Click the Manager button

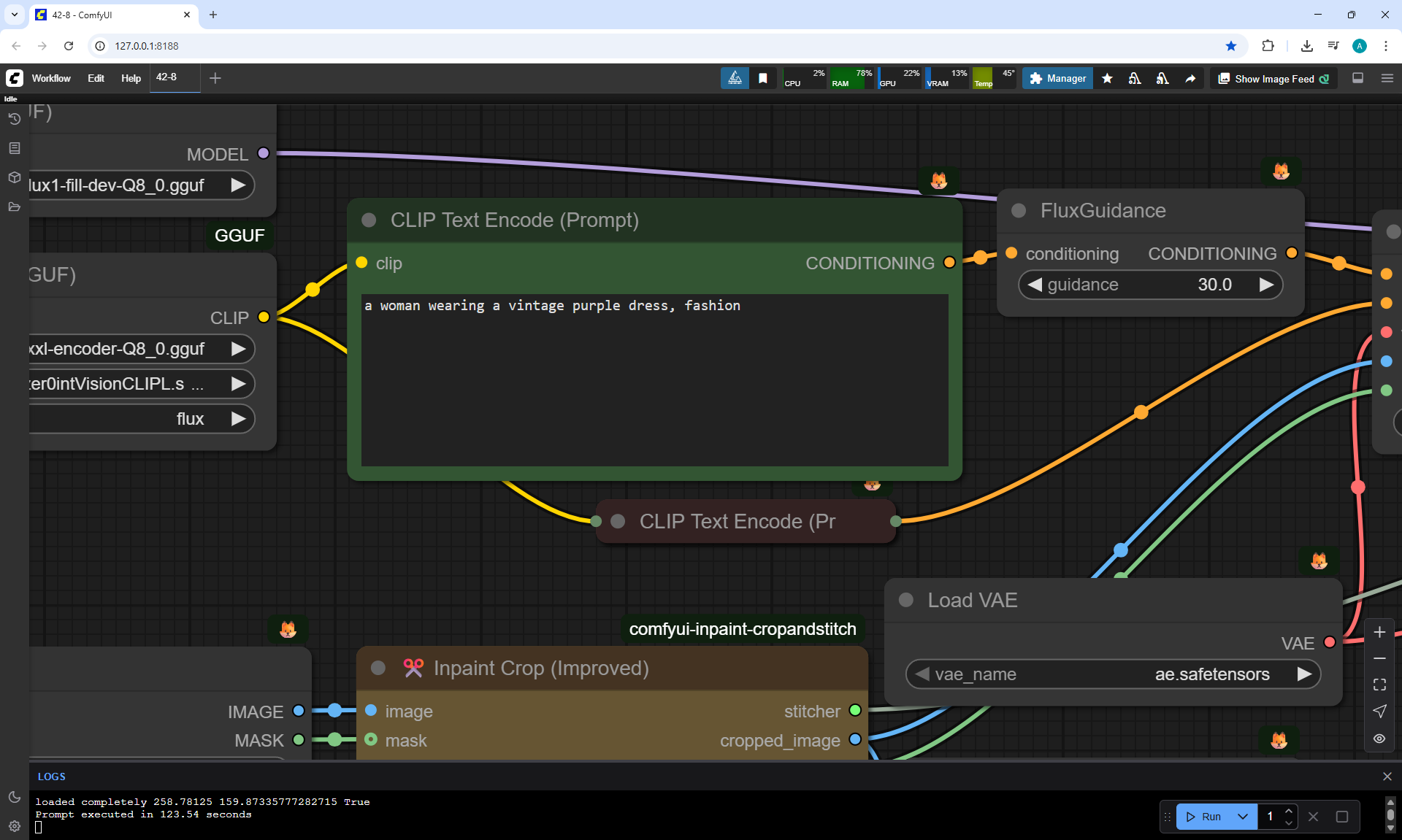click(1057, 79)
